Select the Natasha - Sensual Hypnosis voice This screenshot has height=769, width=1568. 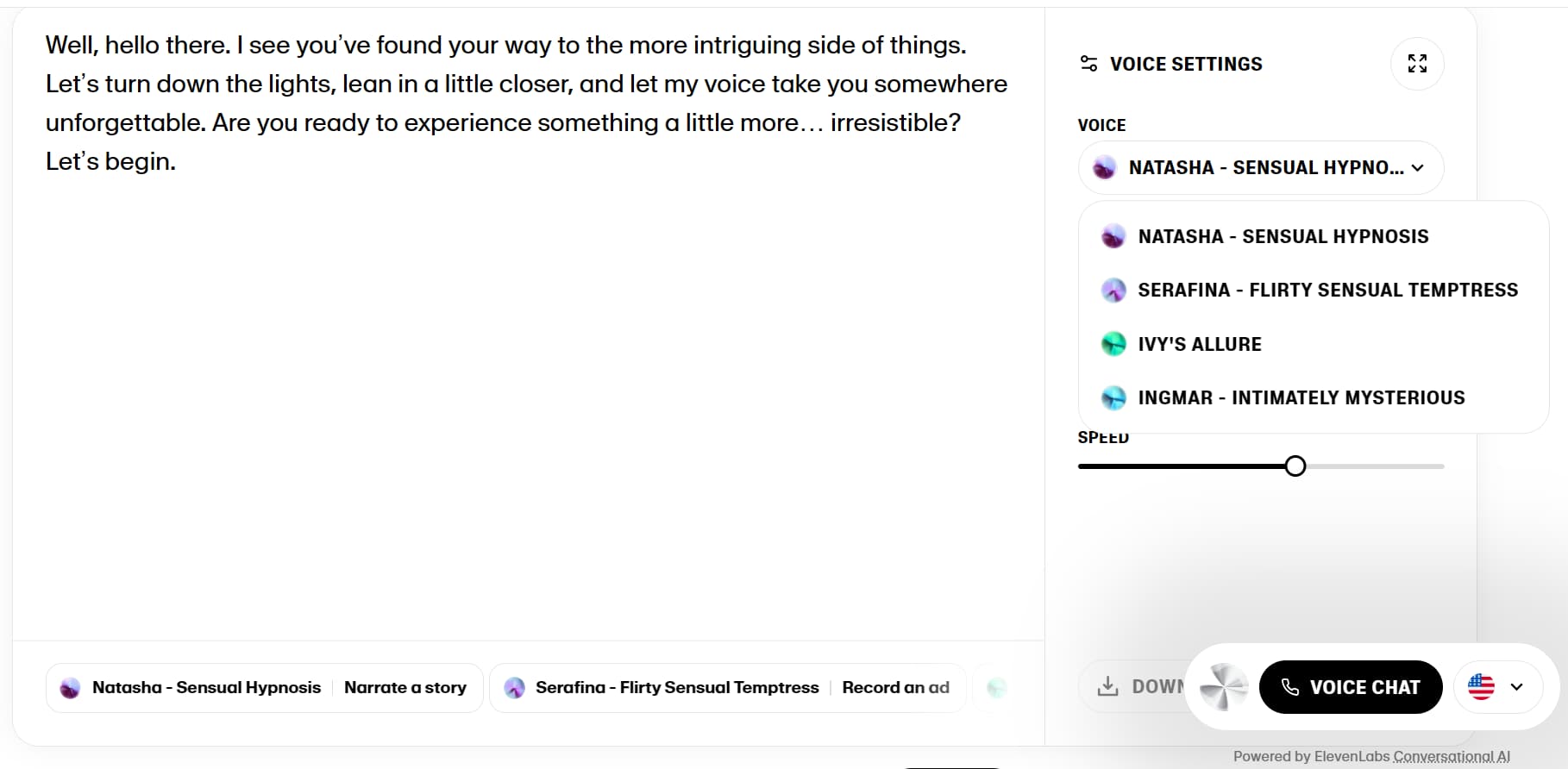point(1283,235)
